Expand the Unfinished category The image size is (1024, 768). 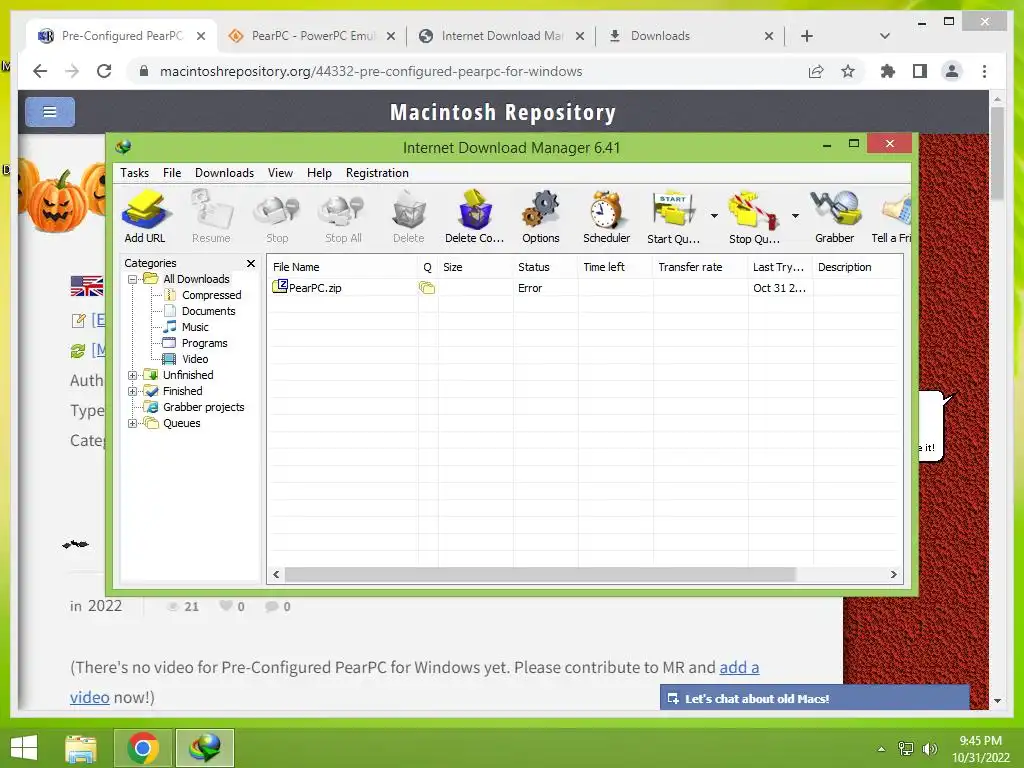pyautogui.click(x=133, y=376)
